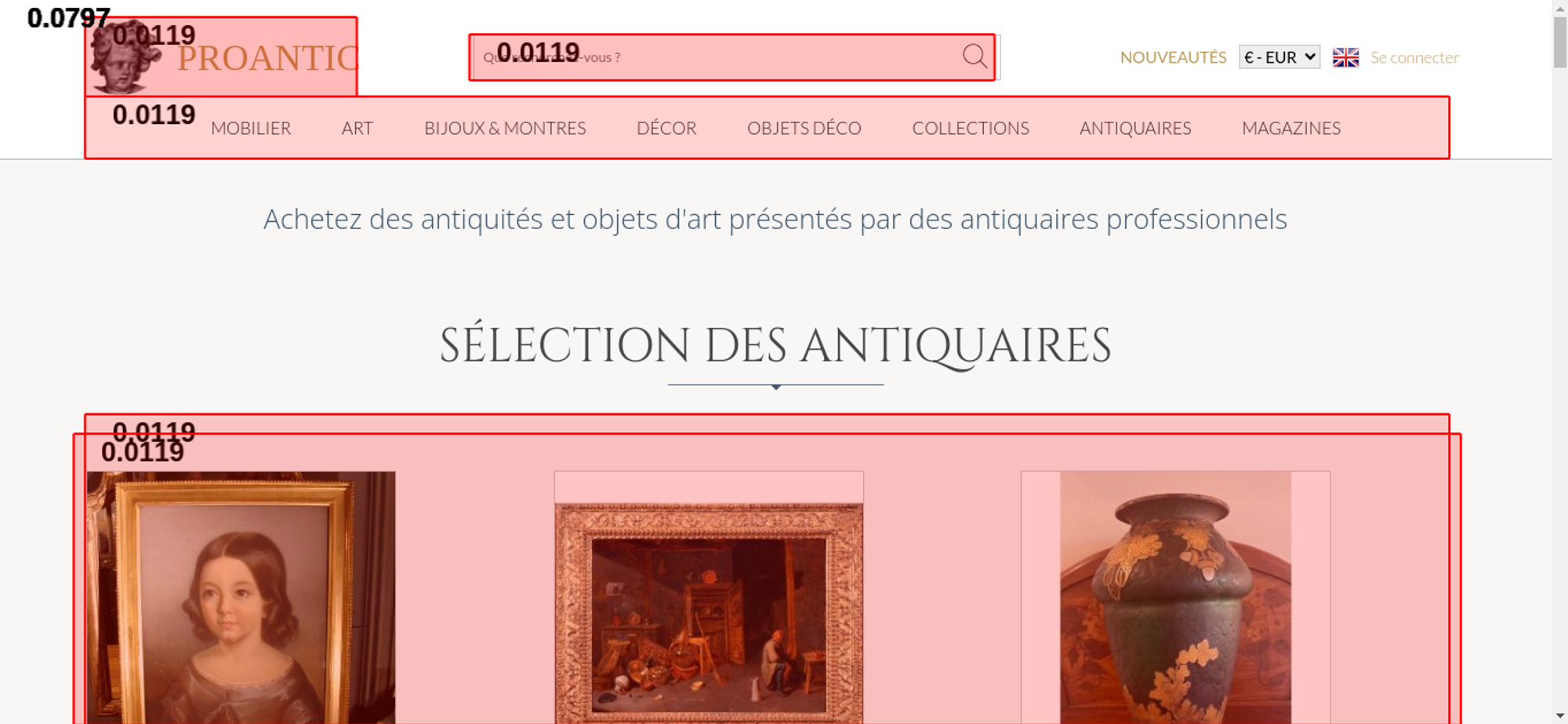
Task: Open the Antiquaires menu
Action: 1135,128
